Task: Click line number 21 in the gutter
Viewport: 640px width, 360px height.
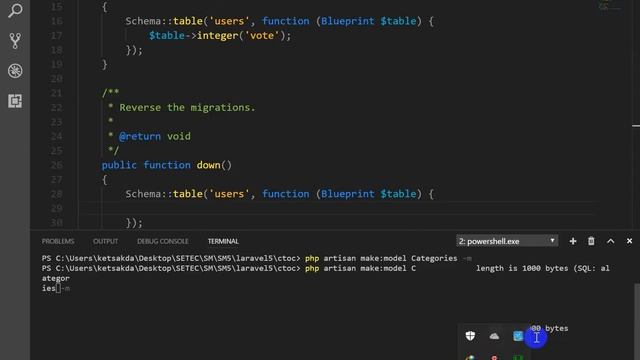Action: (57, 93)
